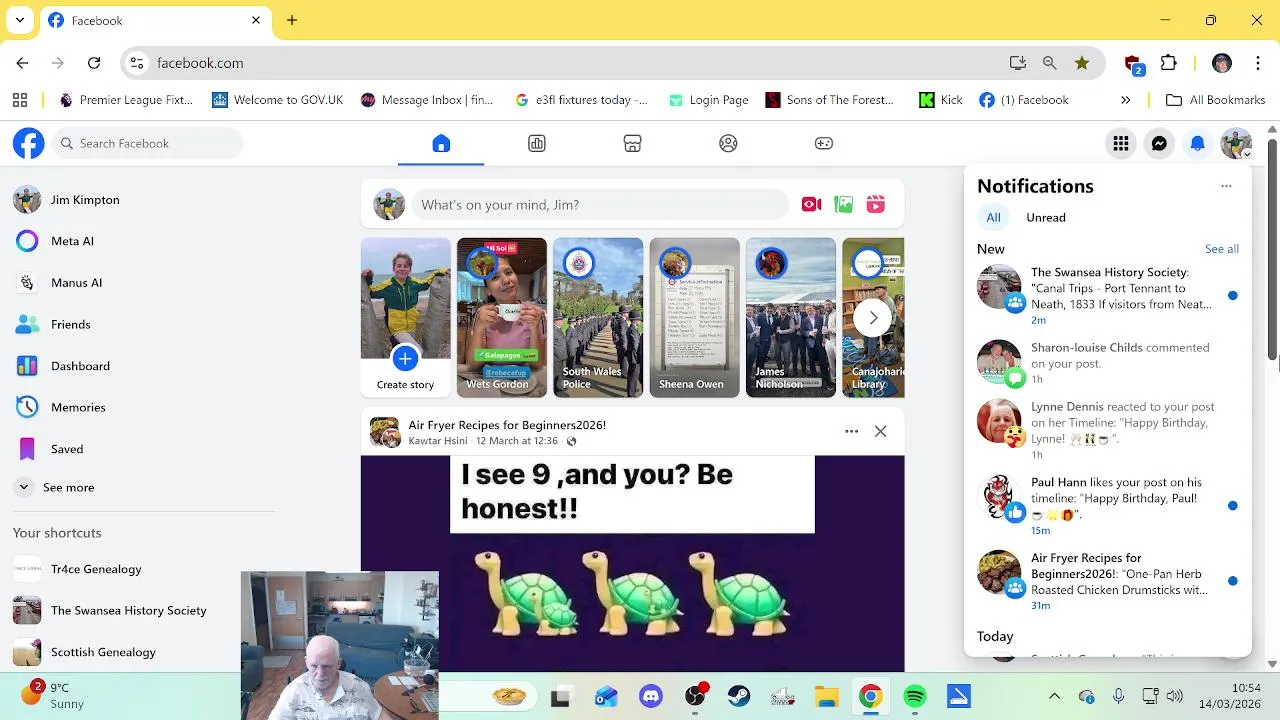Open Notifications options three dots
This screenshot has height=720, width=1280.
point(1226,186)
